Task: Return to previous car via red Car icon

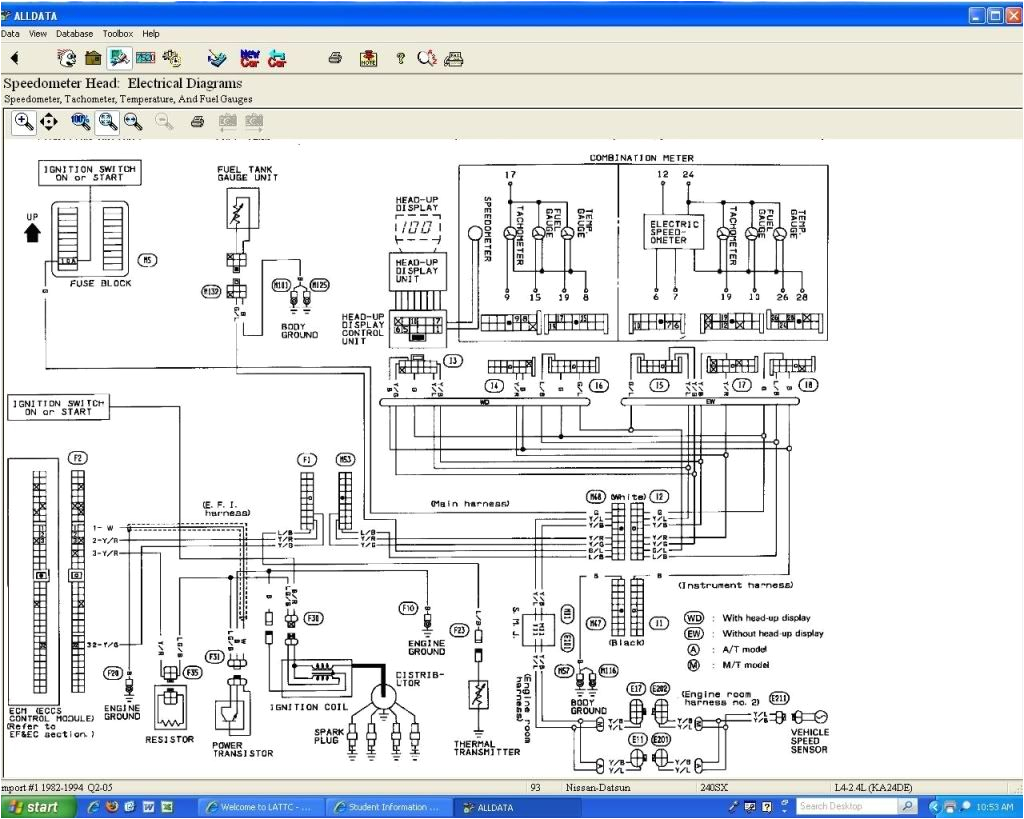Action: pos(277,58)
